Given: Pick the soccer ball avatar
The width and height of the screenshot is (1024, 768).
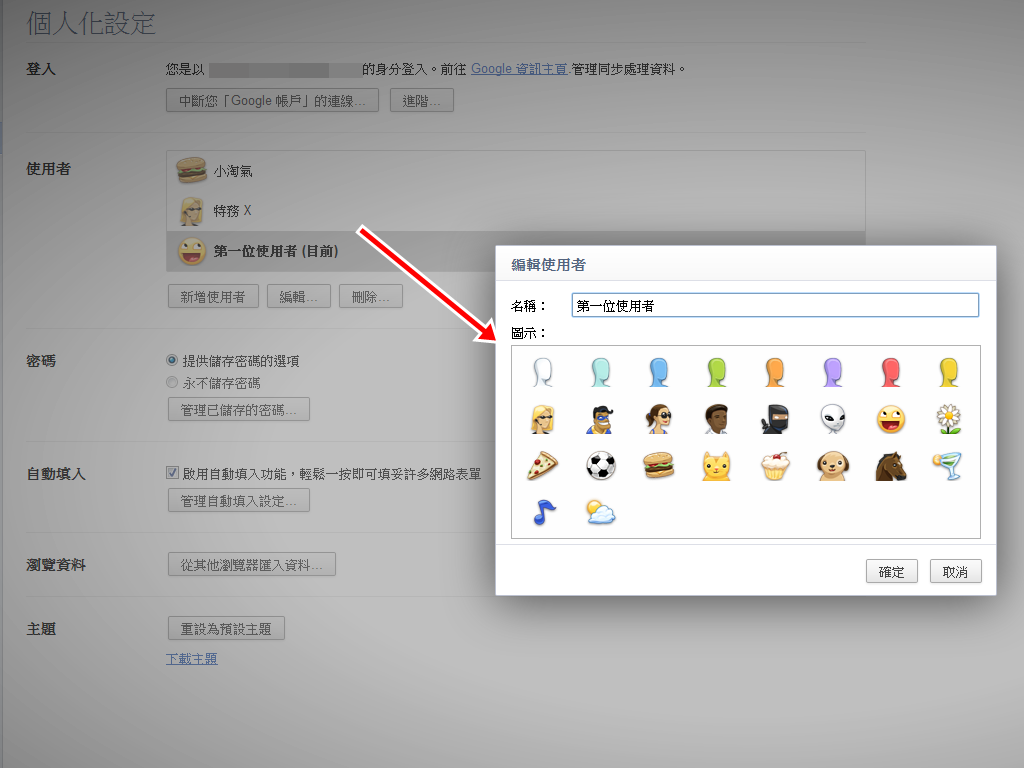Looking at the screenshot, I should (601, 466).
